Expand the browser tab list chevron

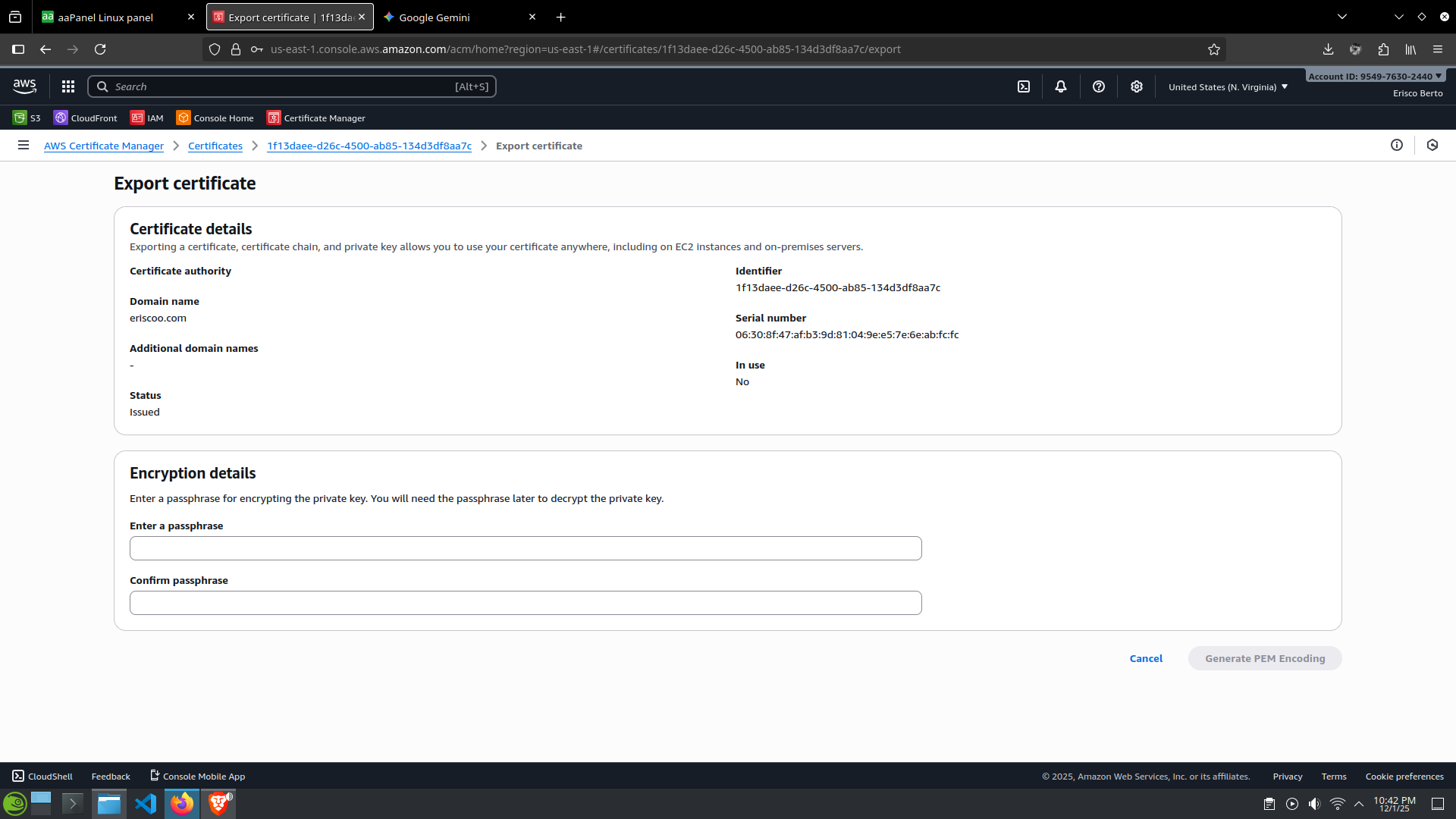point(1342,17)
